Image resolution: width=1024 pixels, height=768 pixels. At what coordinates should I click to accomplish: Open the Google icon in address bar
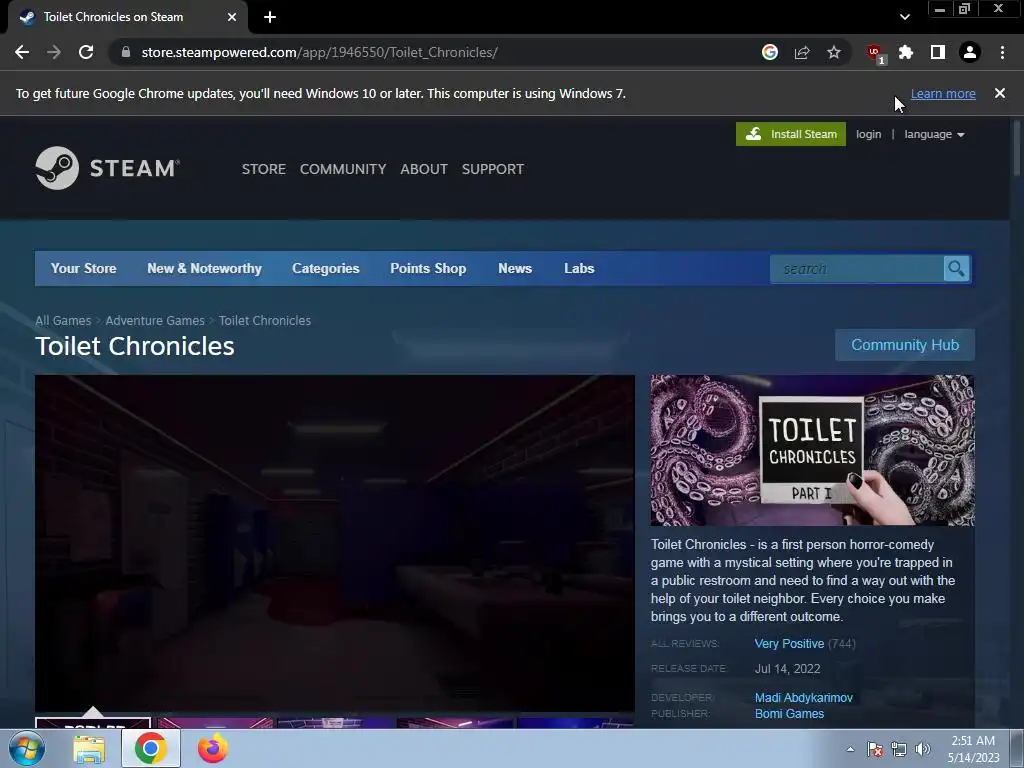(x=770, y=52)
